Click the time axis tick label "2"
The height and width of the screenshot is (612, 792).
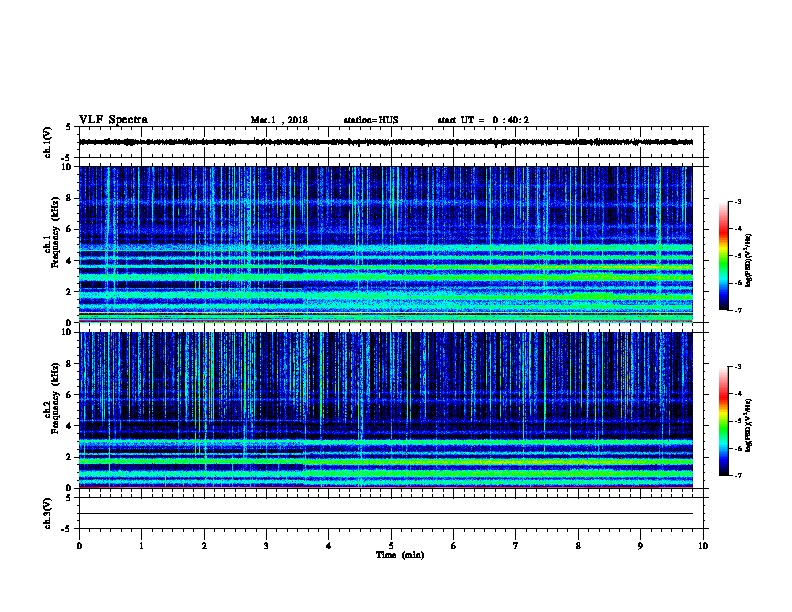click(204, 546)
